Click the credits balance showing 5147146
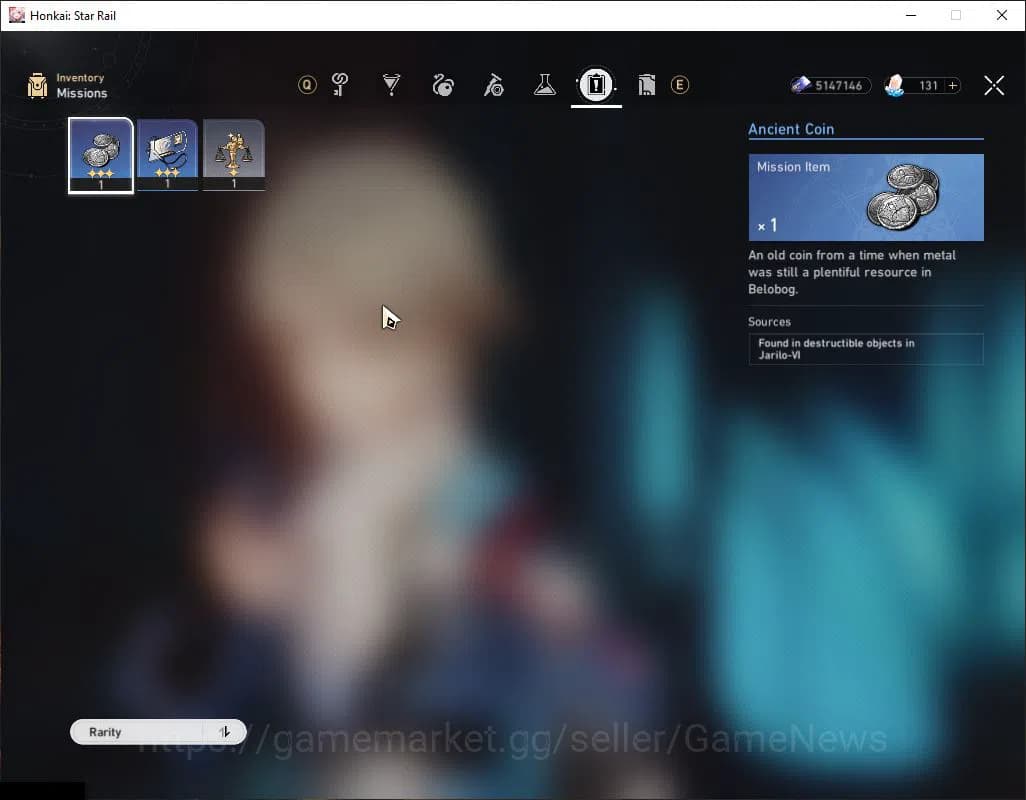 (830, 86)
